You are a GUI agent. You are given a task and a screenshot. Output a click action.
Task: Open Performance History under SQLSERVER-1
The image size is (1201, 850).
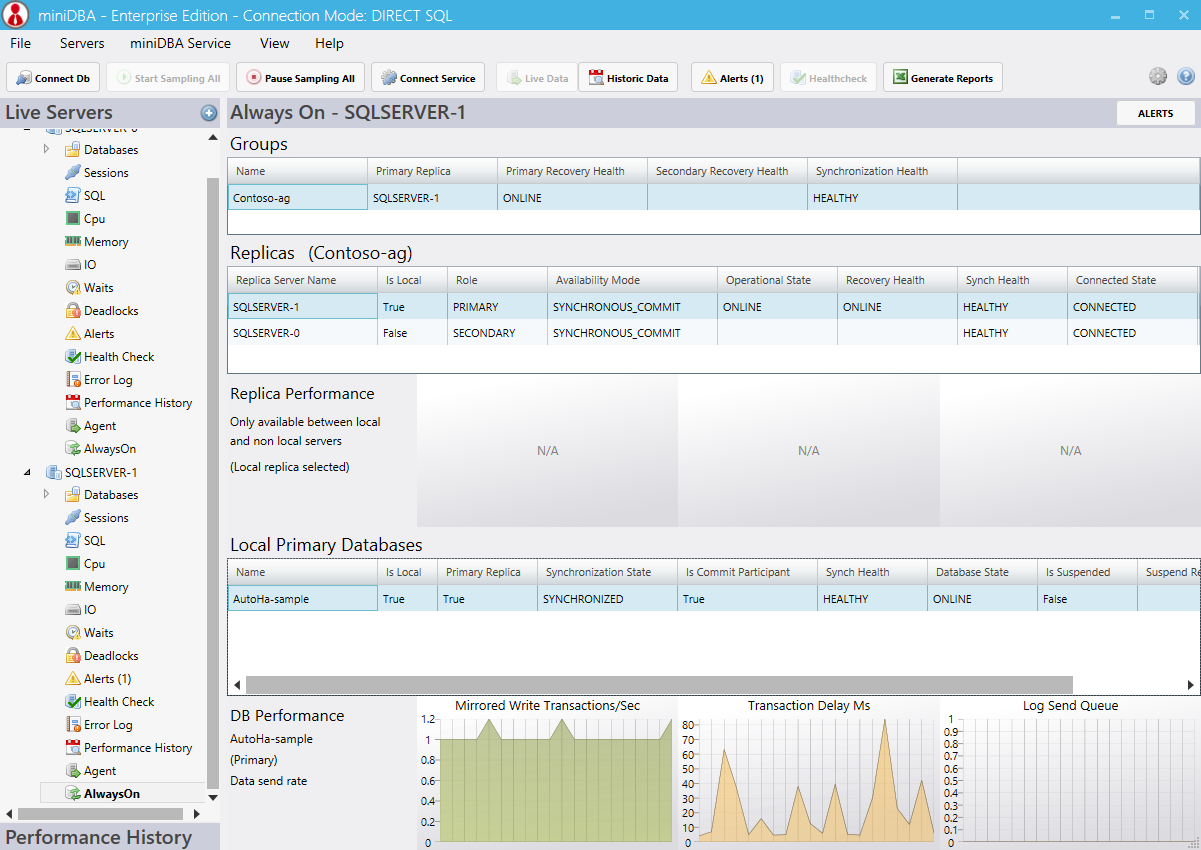[128, 748]
